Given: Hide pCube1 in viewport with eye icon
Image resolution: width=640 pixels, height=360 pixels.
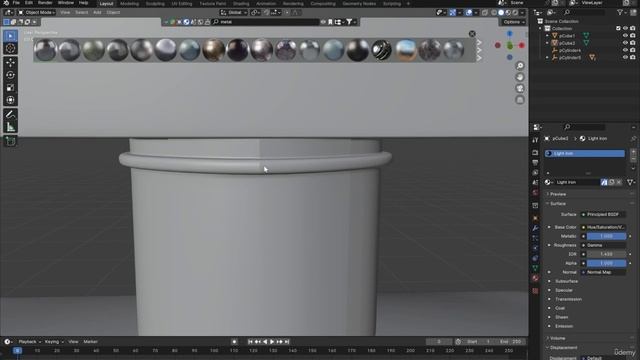Looking at the screenshot, I should coord(625,36).
